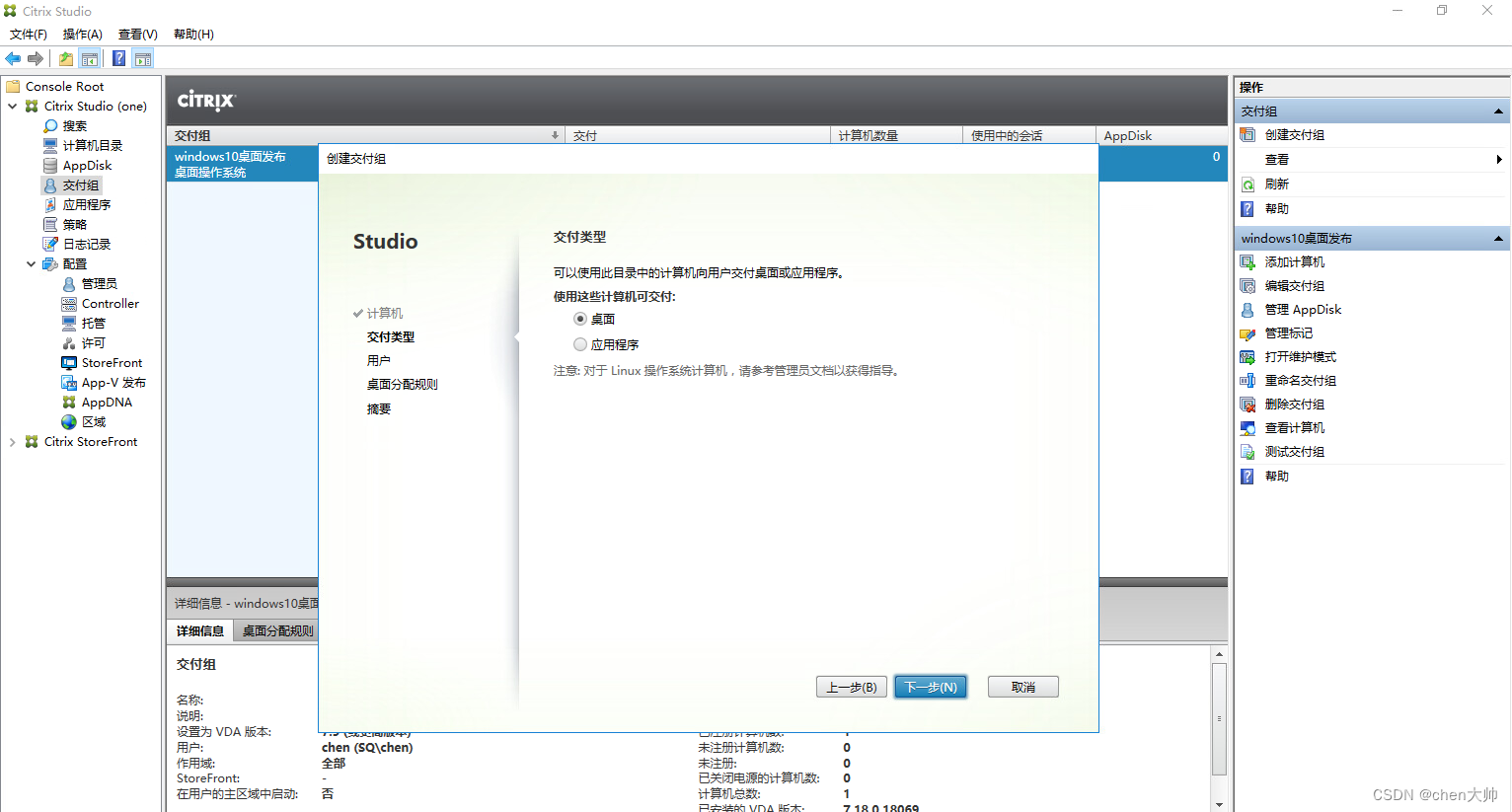Click 创建交付组 in actions pane
This screenshot has width=1512, height=812.
(1295, 135)
